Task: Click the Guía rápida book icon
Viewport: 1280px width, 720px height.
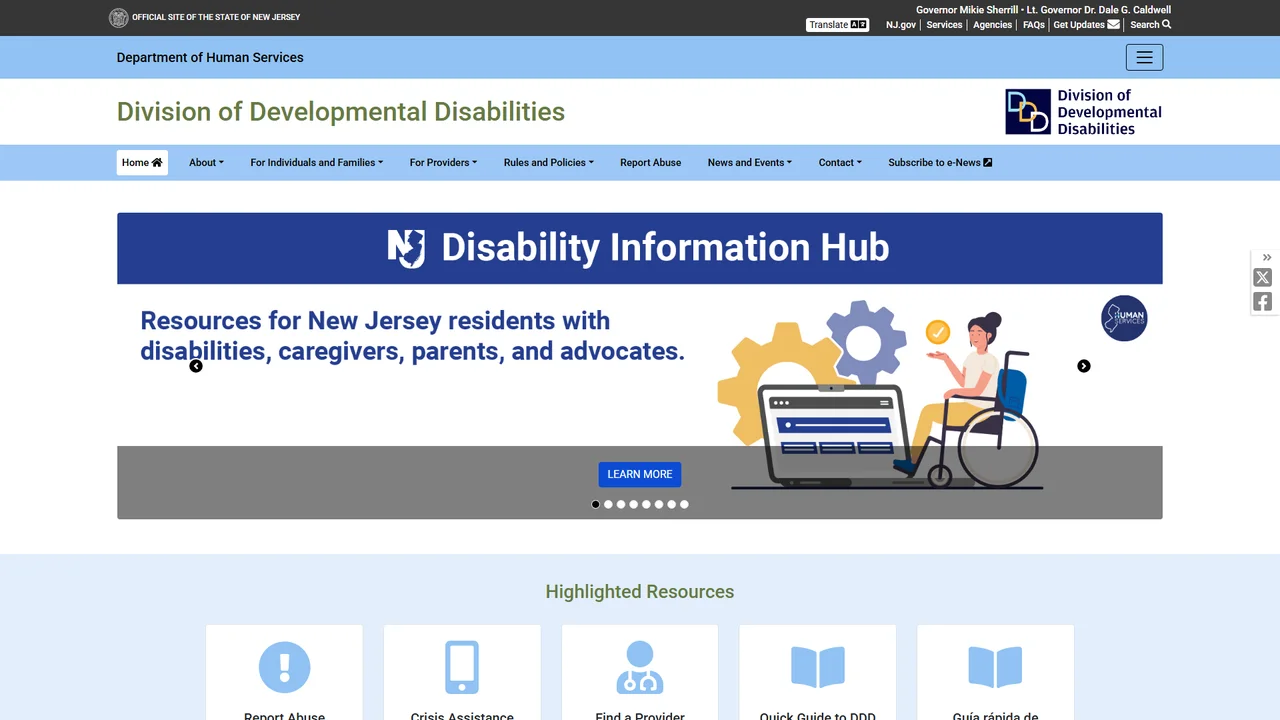Action: click(x=995, y=667)
